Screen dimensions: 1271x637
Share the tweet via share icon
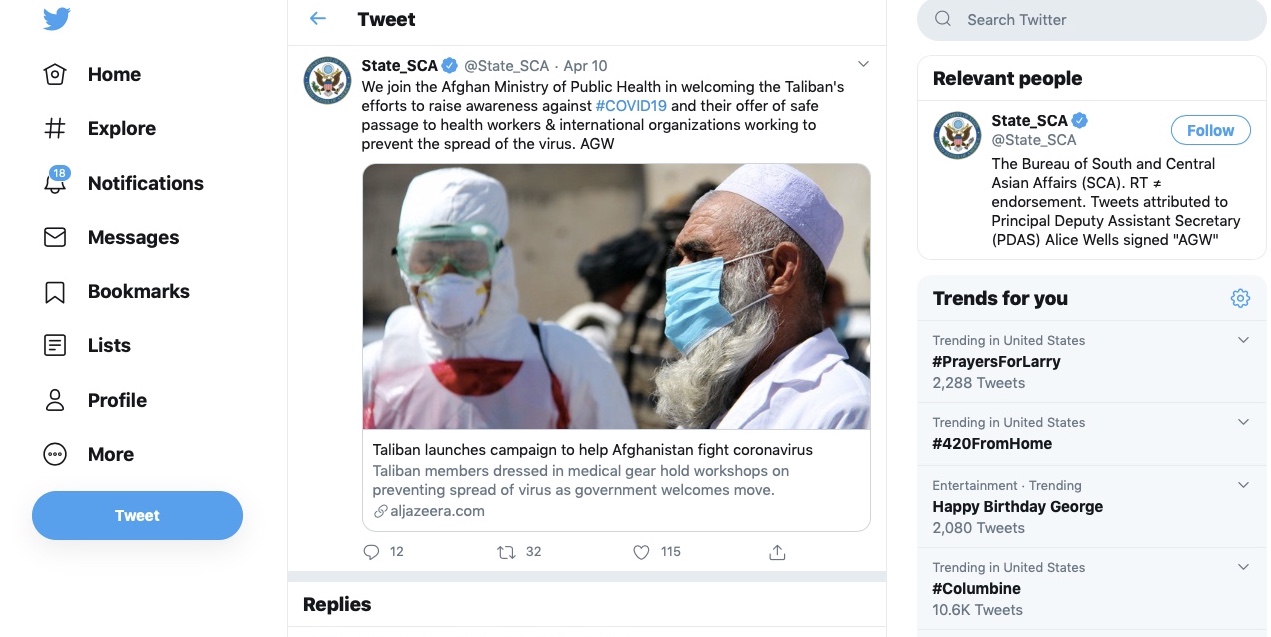click(777, 552)
